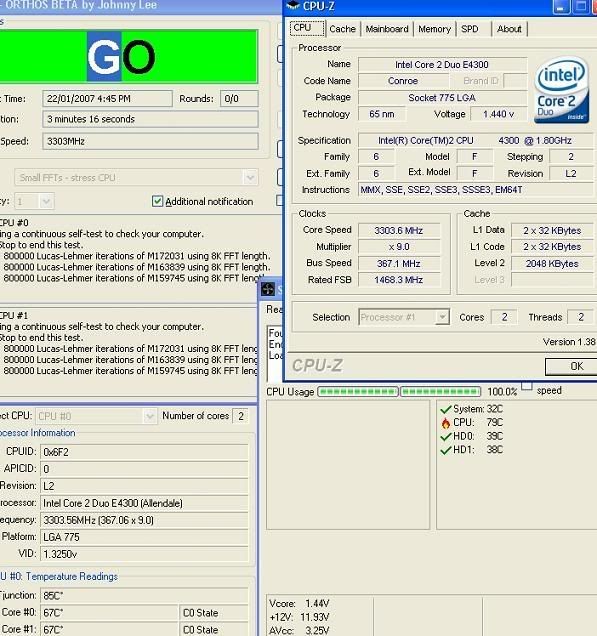Click the L1 Data value 2 x 32 KBytes
The image size is (597, 636).
552,230
